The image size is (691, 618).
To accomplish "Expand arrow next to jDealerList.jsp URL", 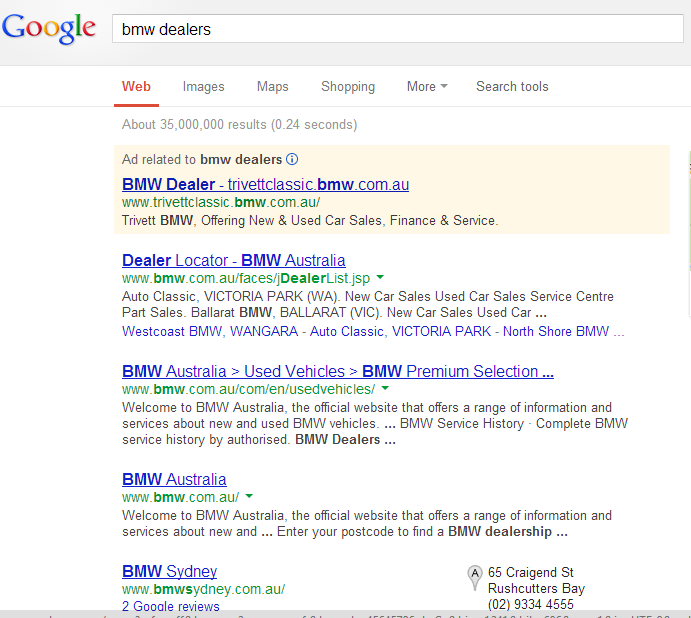I will coord(380,278).
